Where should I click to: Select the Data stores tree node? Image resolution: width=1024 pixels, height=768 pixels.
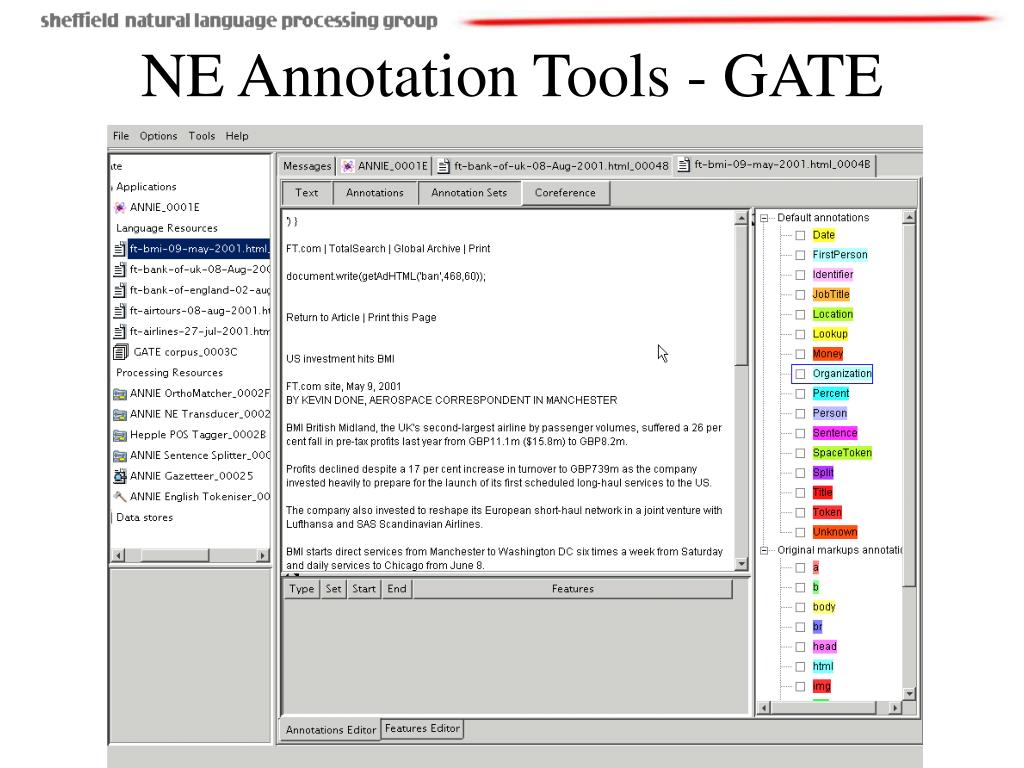144,518
